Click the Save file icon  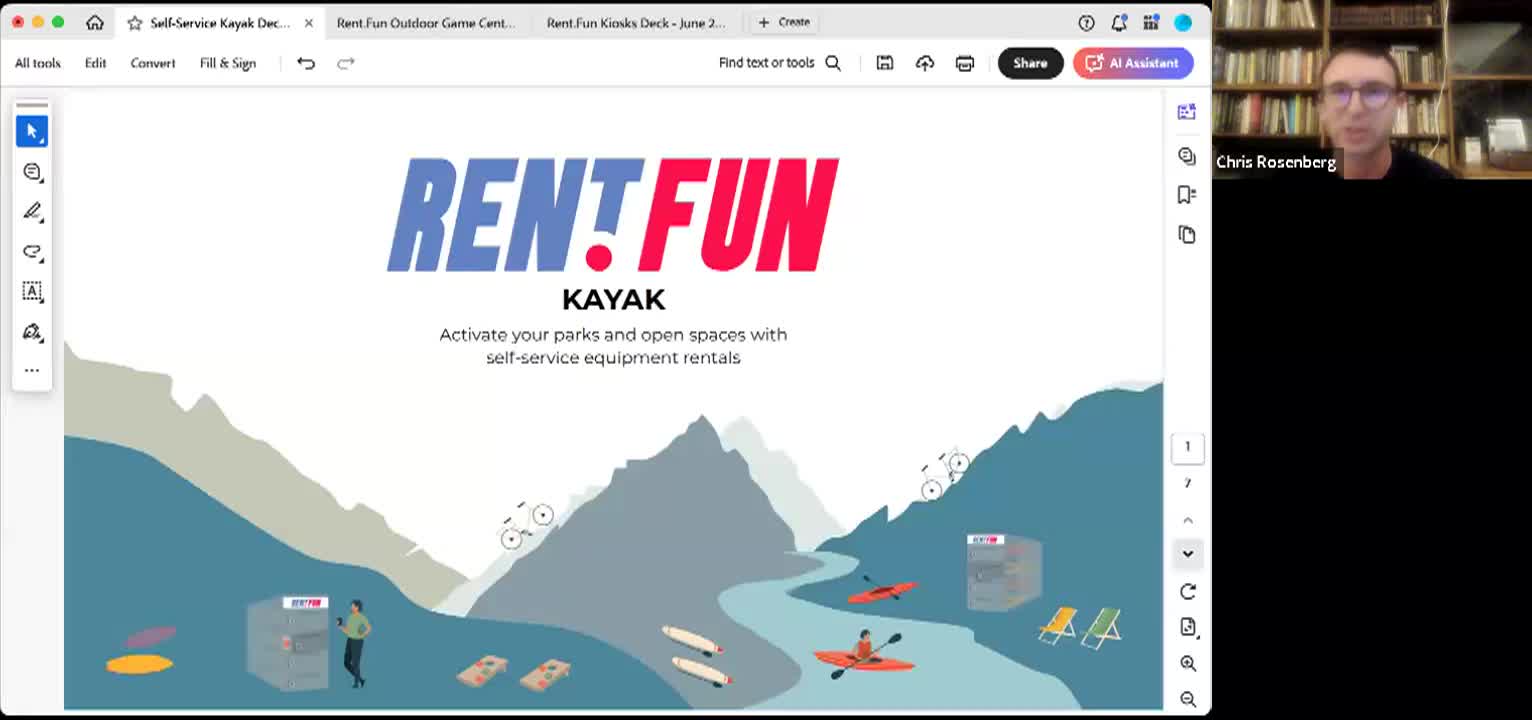click(885, 63)
